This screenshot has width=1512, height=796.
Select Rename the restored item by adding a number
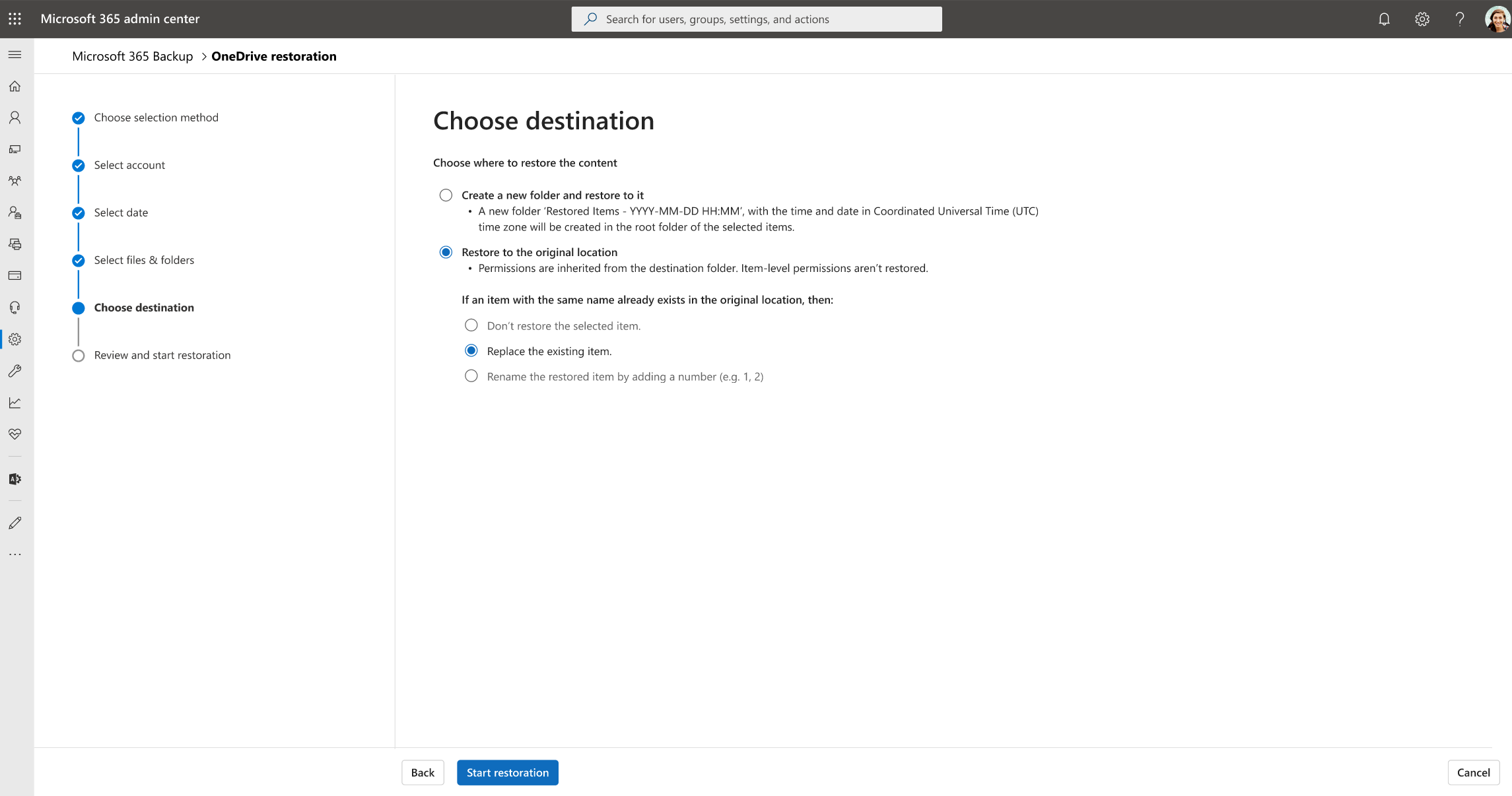pyautogui.click(x=471, y=376)
